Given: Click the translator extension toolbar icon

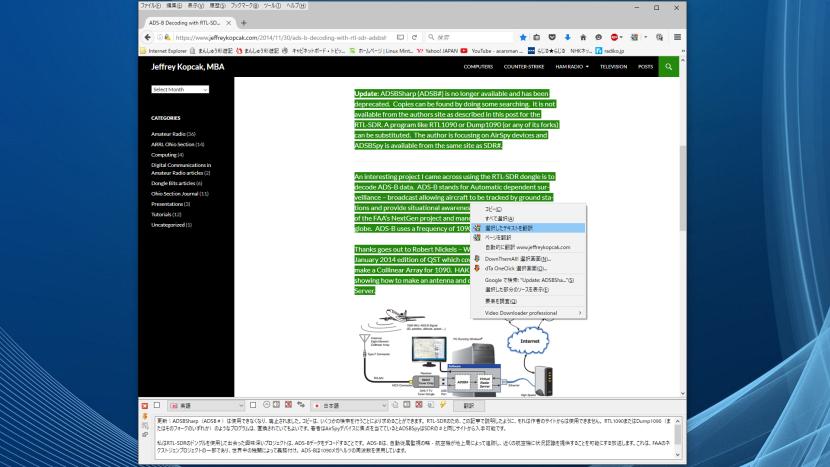Looking at the screenshot, I should tap(634, 37).
